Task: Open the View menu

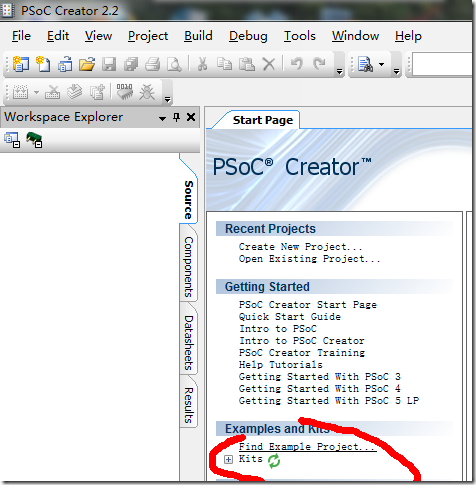Action: pos(98,36)
